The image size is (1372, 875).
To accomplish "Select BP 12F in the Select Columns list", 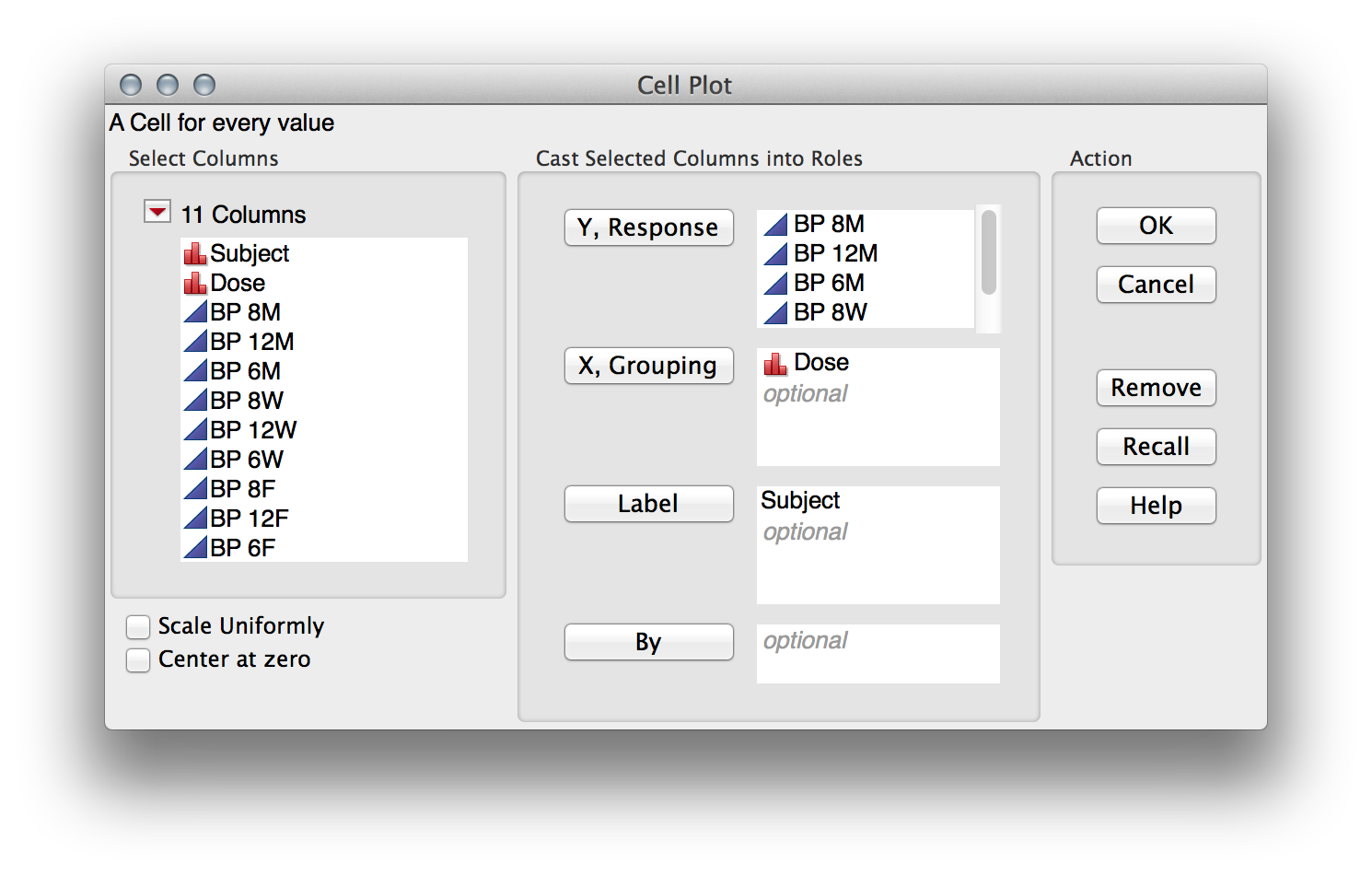I will tap(249, 518).
